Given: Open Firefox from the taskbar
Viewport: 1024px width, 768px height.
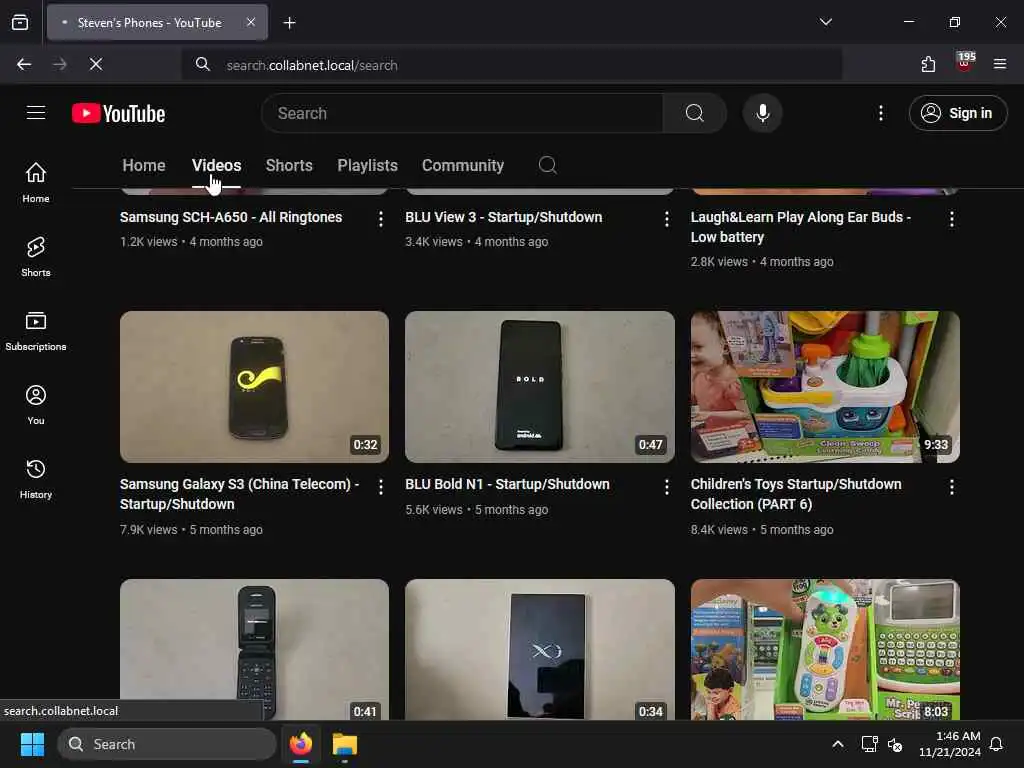Looking at the screenshot, I should pos(300,744).
